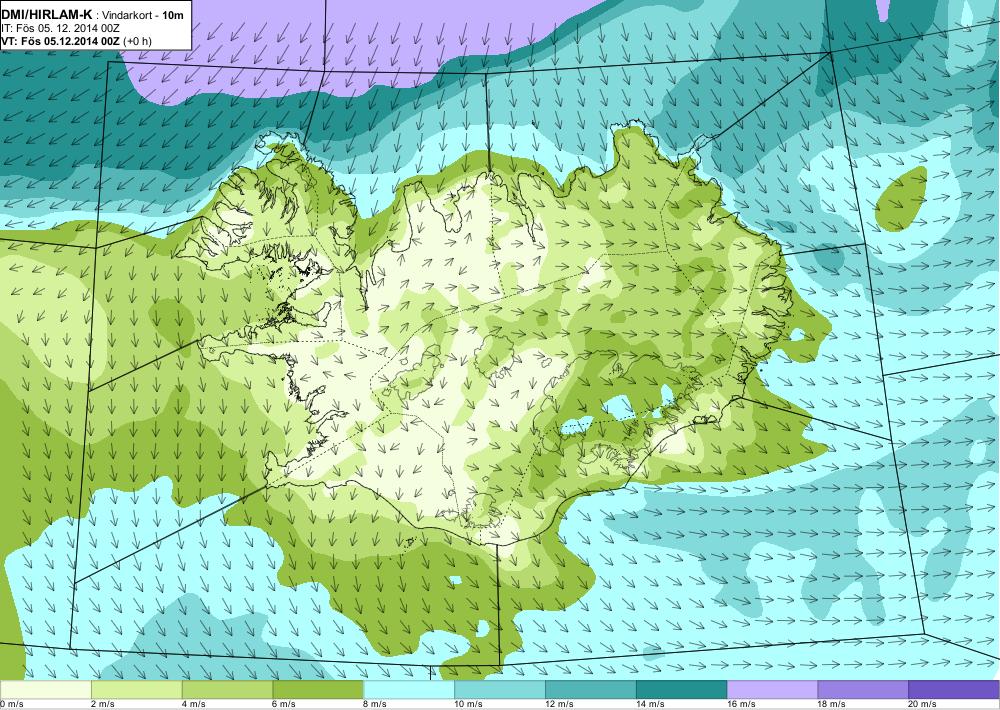Select the deep purple legend swatch above 20 m/s
The image size is (1000, 710).
click(x=954, y=690)
